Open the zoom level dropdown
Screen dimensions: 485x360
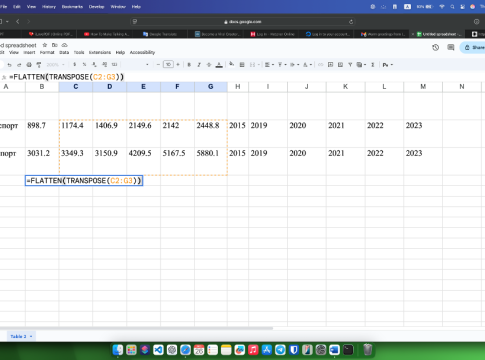(55, 65)
